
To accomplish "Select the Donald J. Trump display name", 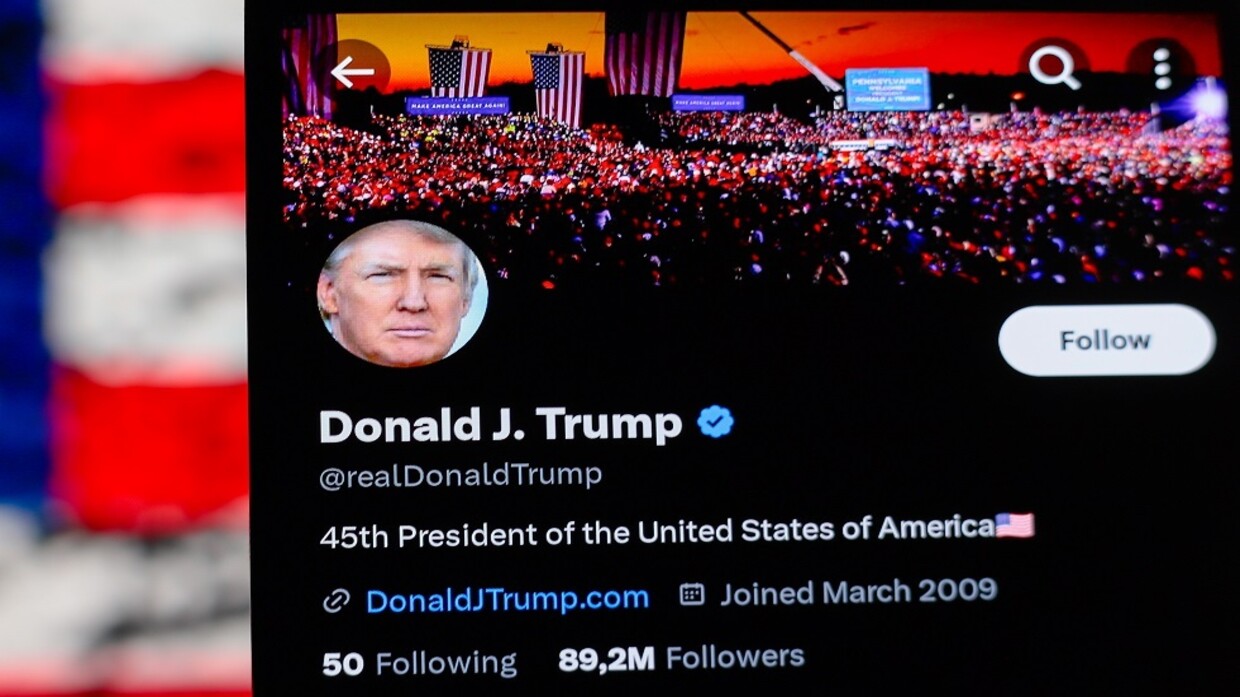I will [x=500, y=425].
